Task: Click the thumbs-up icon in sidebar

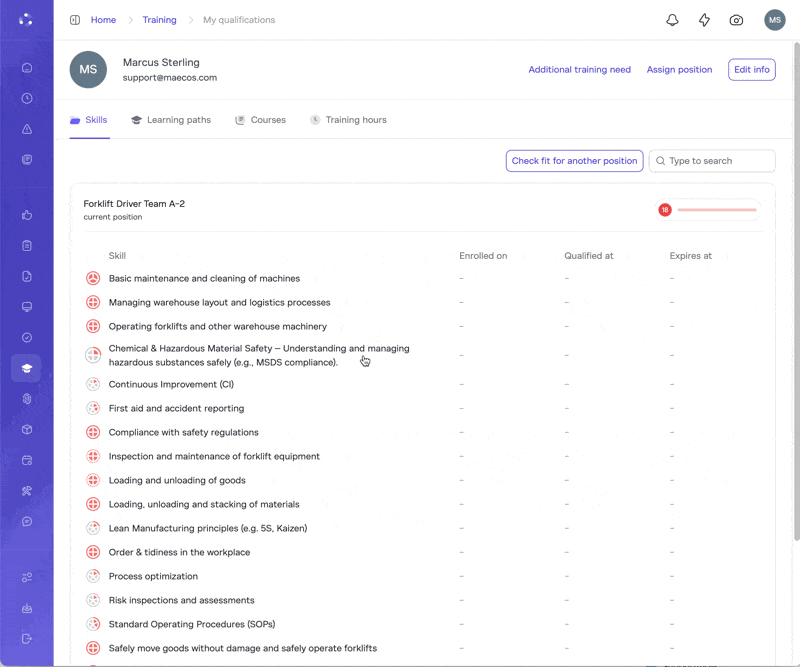Action: (27, 215)
